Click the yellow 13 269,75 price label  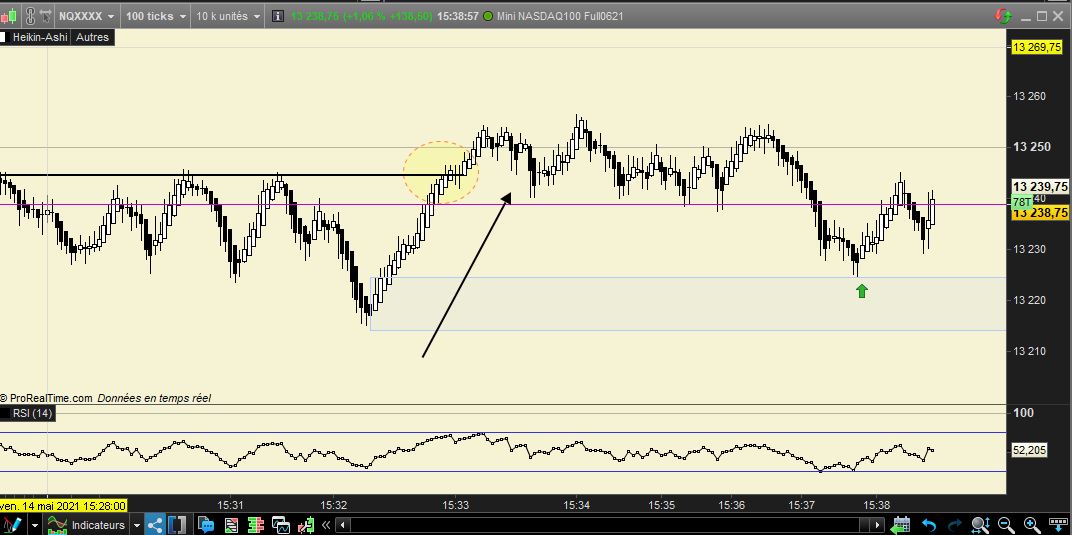tap(1038, 47)
